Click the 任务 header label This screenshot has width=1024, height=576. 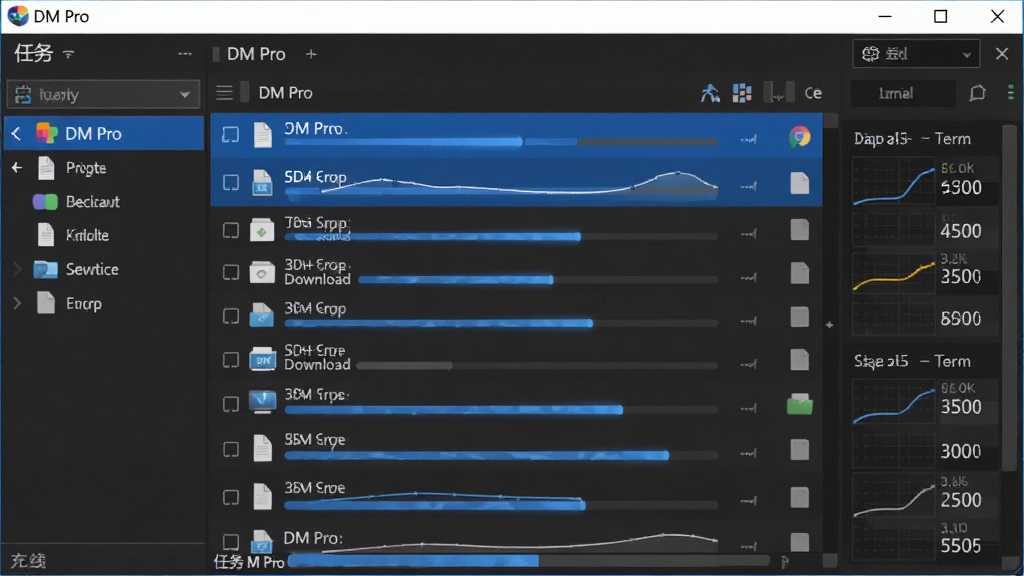click(33, 54)
